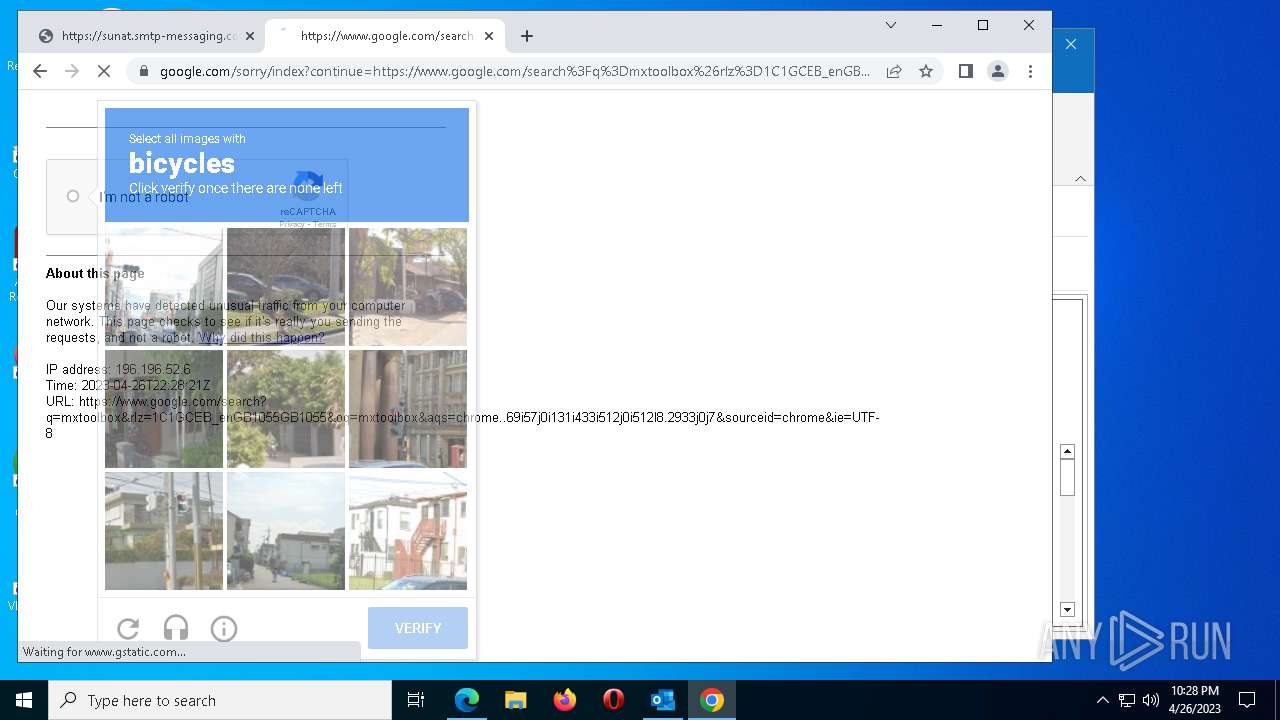This screenshot has width=1280, height=720.
Task: Reload the captcha challenge images
Action: (128, 628)
